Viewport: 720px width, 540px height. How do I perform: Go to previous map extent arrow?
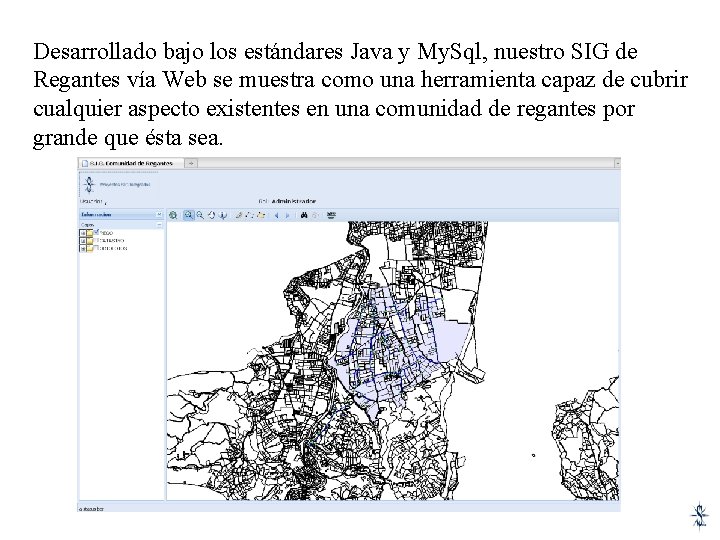pos(276,215)
